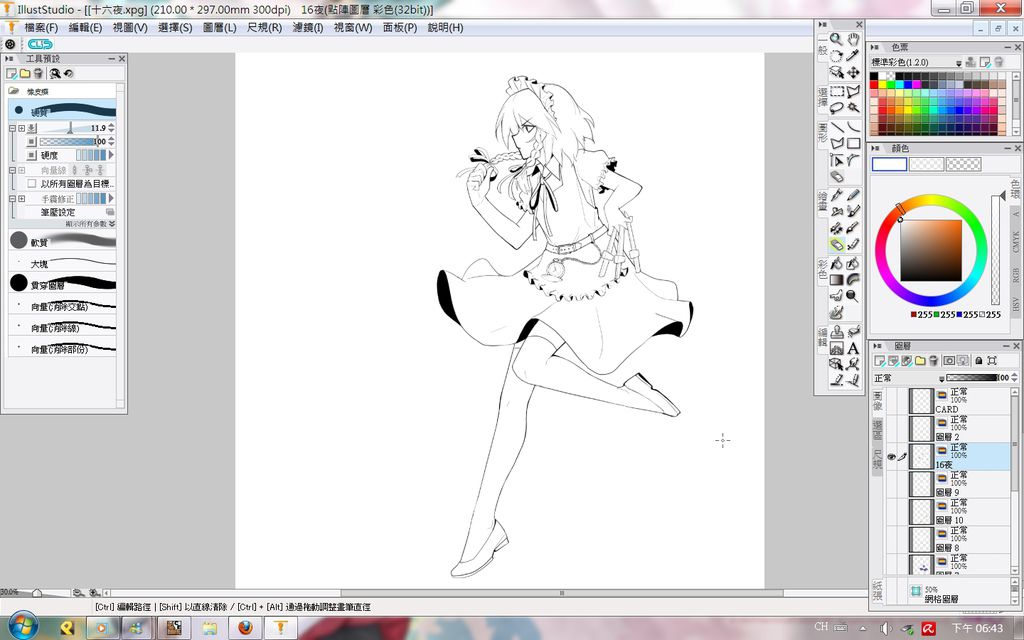Click the lock layer icon
The image size is (1024, 640).
point(978,360)
